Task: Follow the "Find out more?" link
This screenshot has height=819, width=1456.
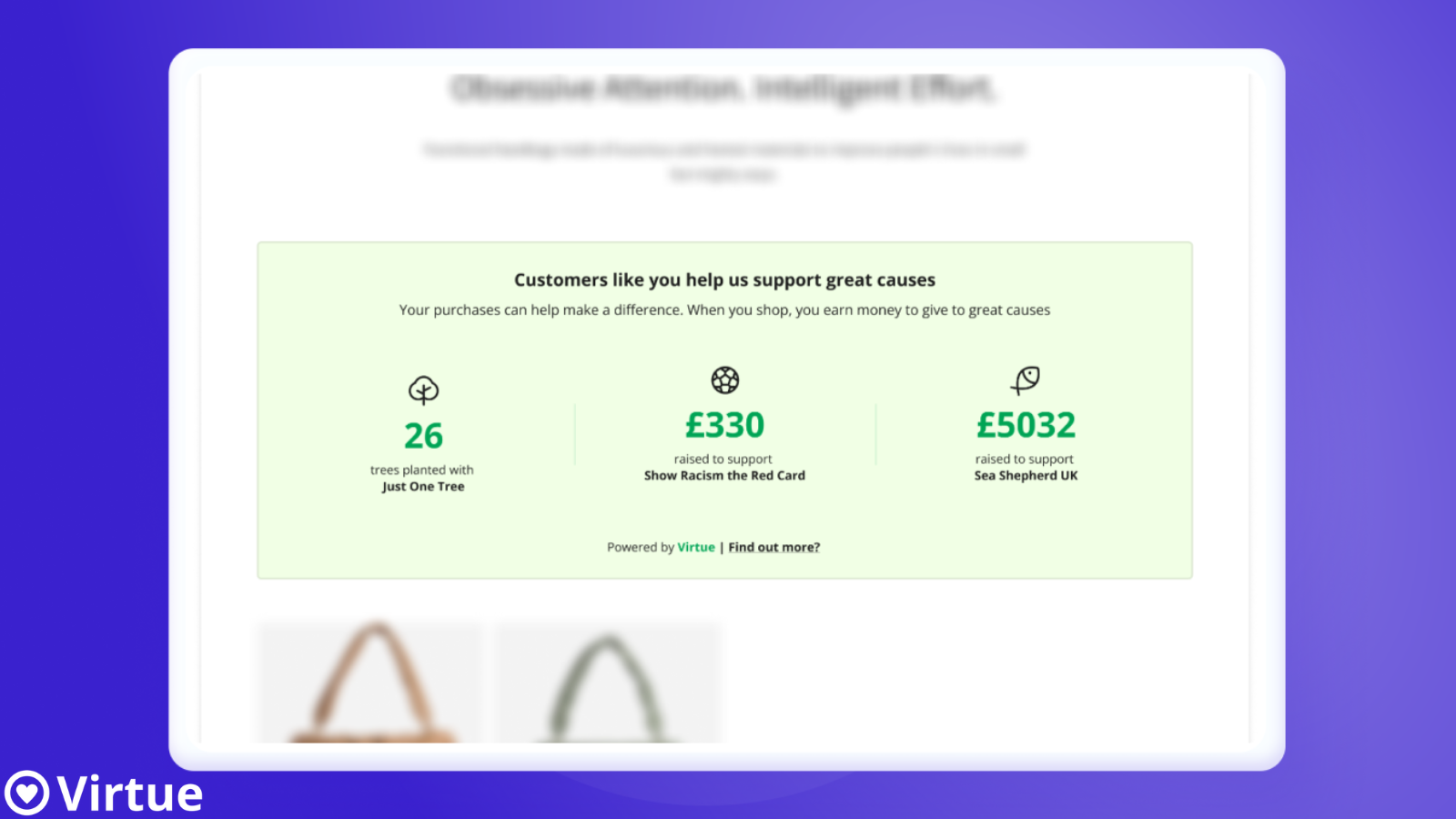Action: click(773, 547)
